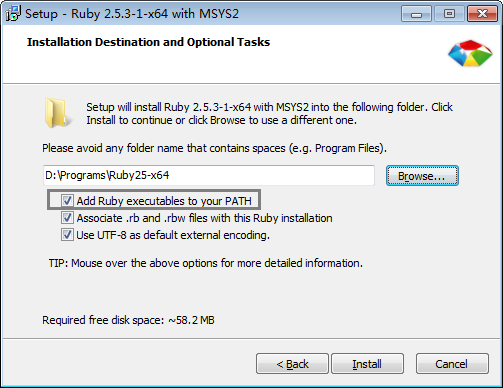The height and width of the screenshot is (388, 503).
Task: Disable UTF-8 default external encoding checkbox
Action: (x=67, y=235)
